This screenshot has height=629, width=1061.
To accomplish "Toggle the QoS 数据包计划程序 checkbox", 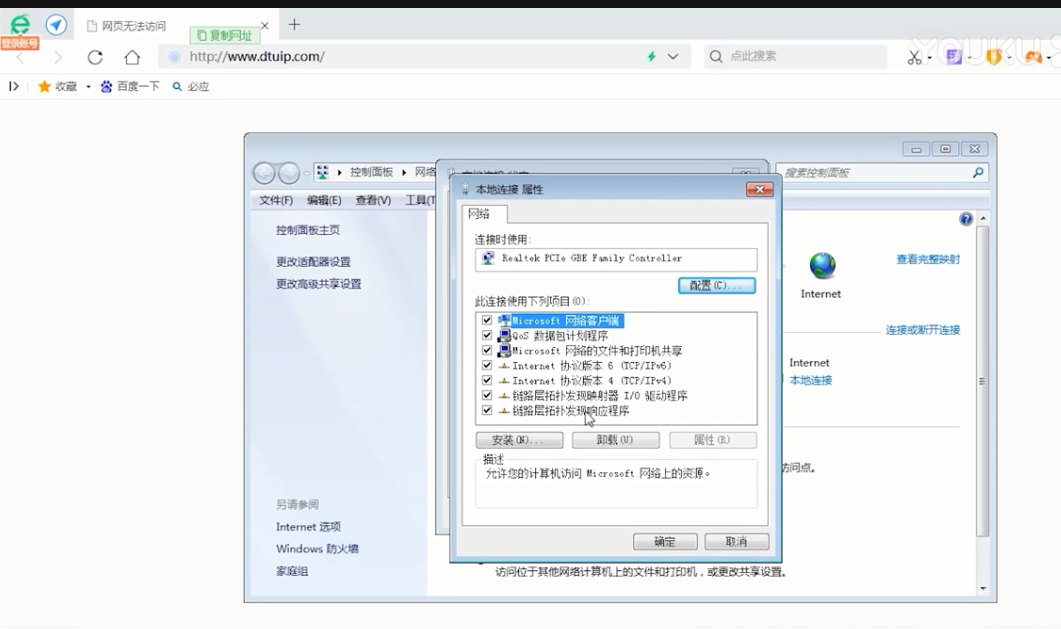I will (x=487, y=336).
